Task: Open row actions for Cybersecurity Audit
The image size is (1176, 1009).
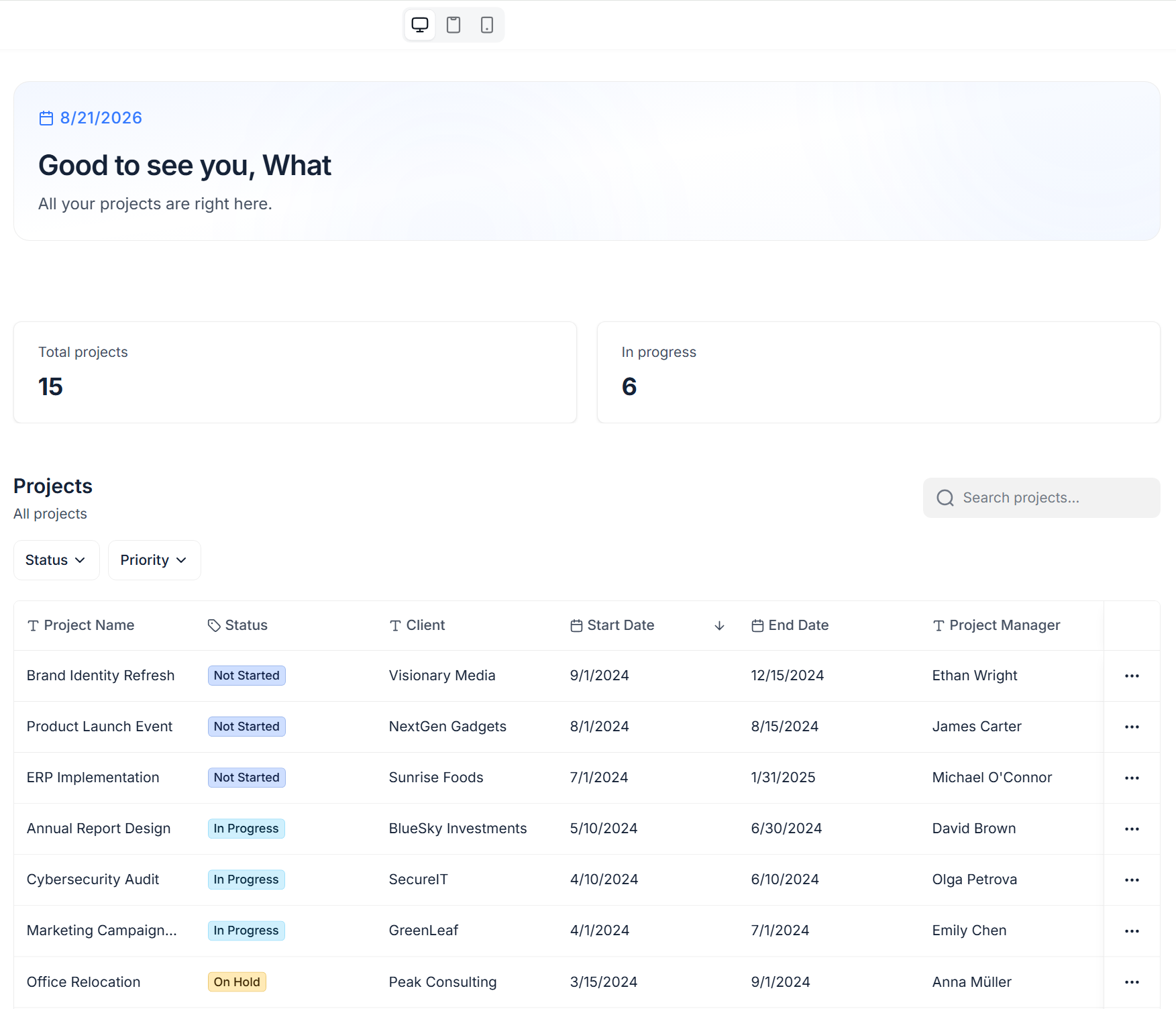Action: click(1132, 880)
